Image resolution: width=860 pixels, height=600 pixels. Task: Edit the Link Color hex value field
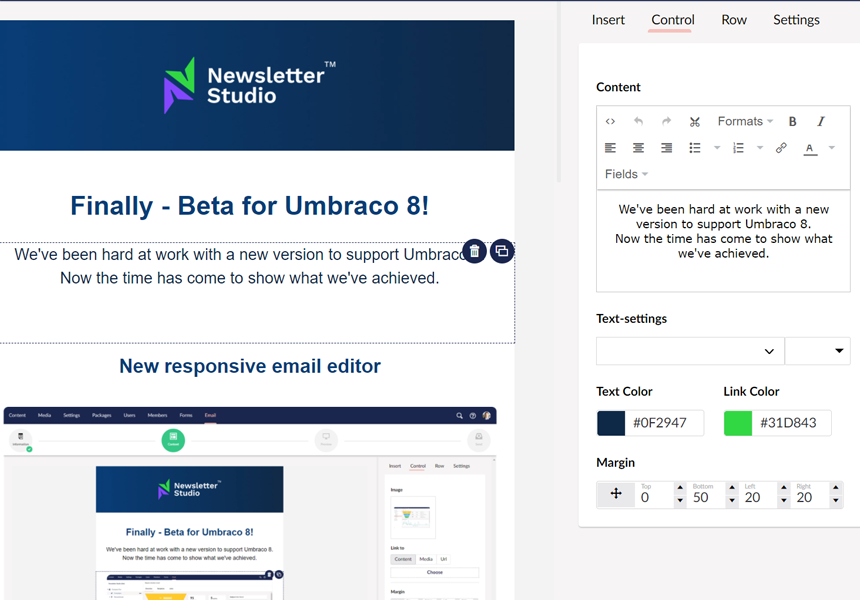point(791,423)
